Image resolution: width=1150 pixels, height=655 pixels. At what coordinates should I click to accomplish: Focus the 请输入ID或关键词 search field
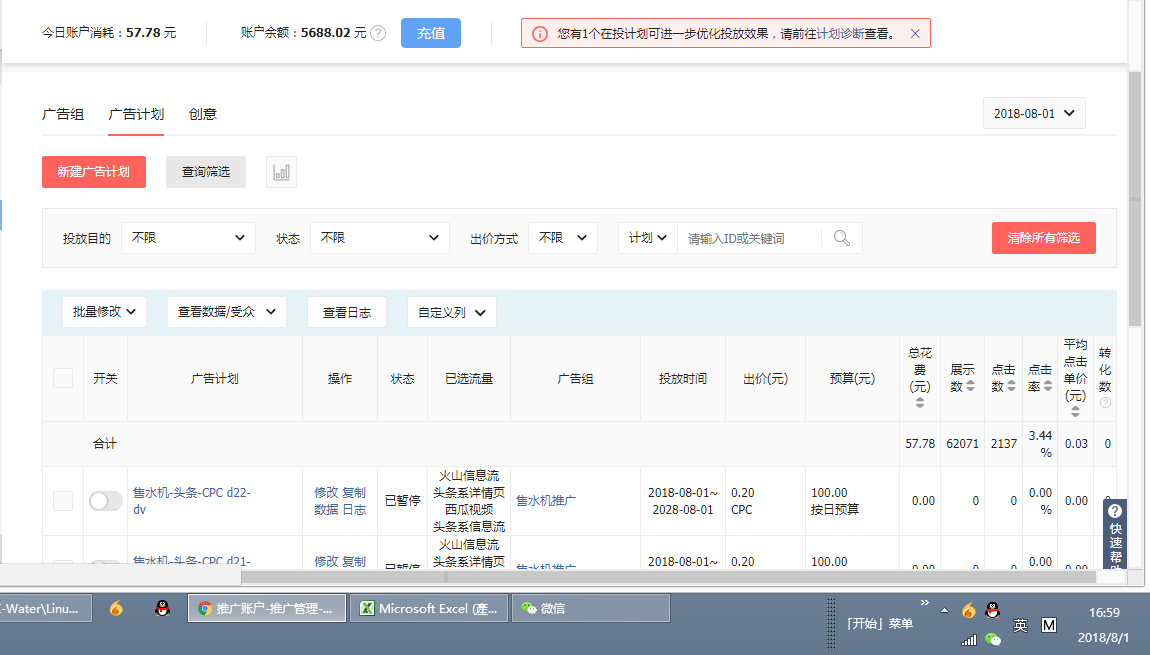click(x=750, y=238)
